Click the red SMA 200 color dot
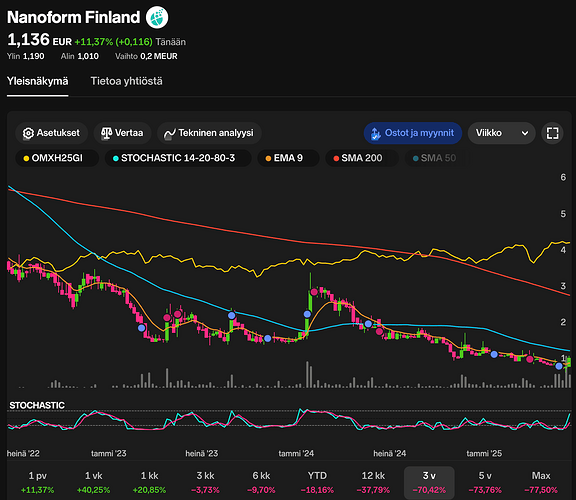Viewport: 576px width, 500px height. [336, 158]
